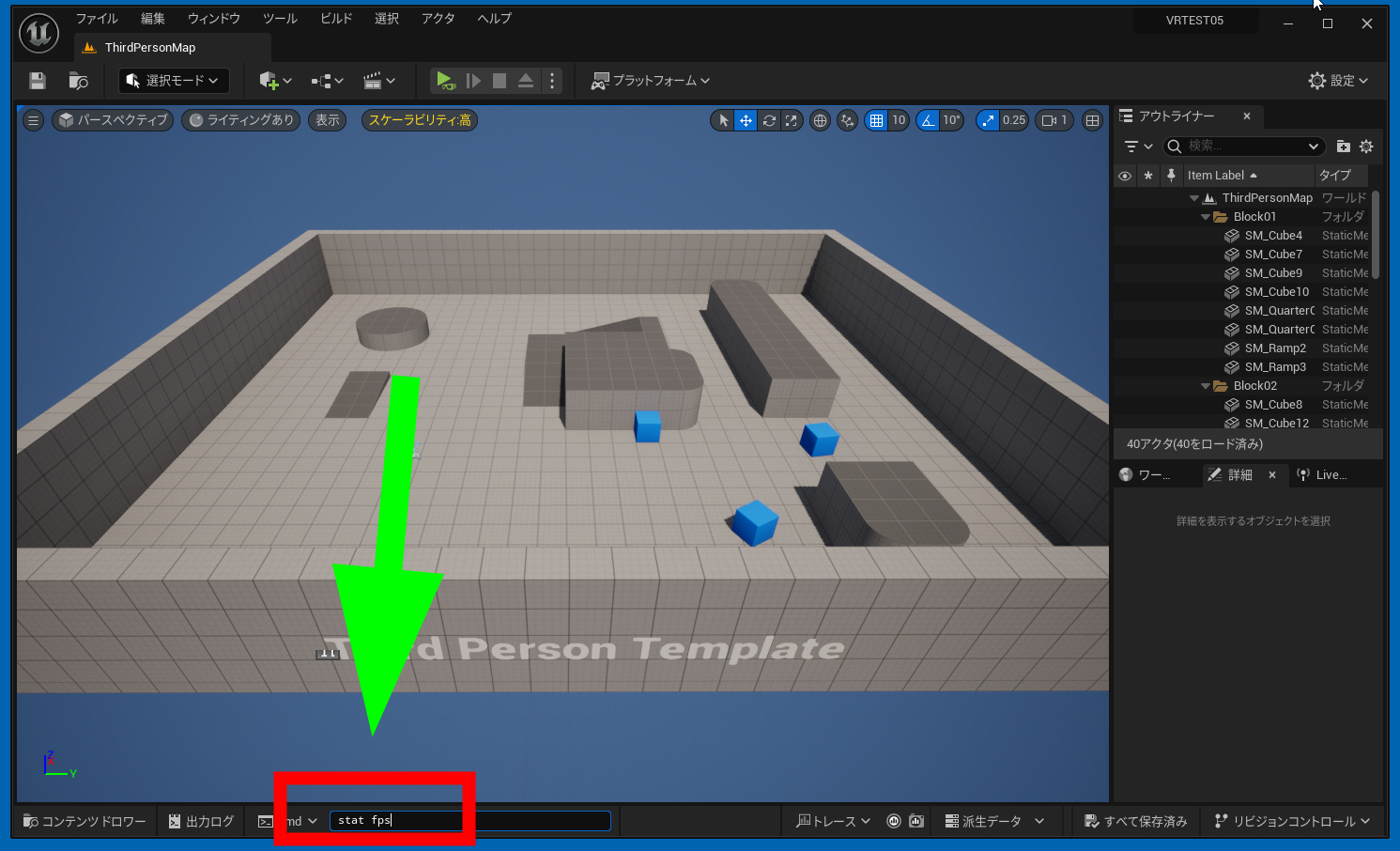Click the console command input field

tap(469, 821)
